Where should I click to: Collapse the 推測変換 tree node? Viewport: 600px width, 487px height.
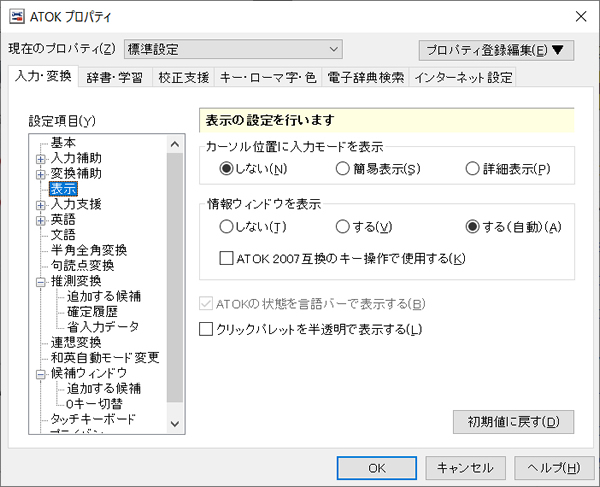40,282
